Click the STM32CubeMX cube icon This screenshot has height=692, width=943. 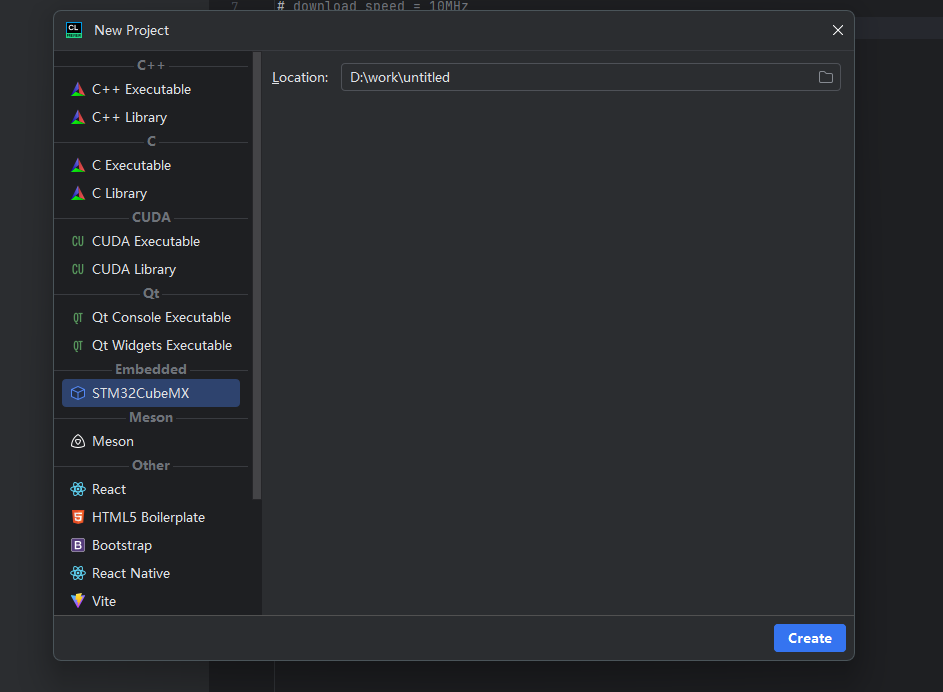click(78, 393)
